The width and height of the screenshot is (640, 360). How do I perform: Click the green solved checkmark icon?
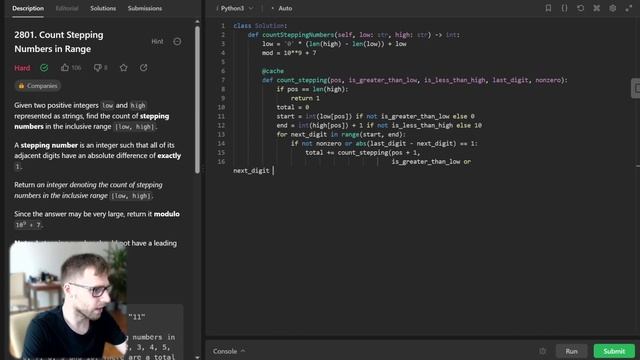tap(44, 68)
